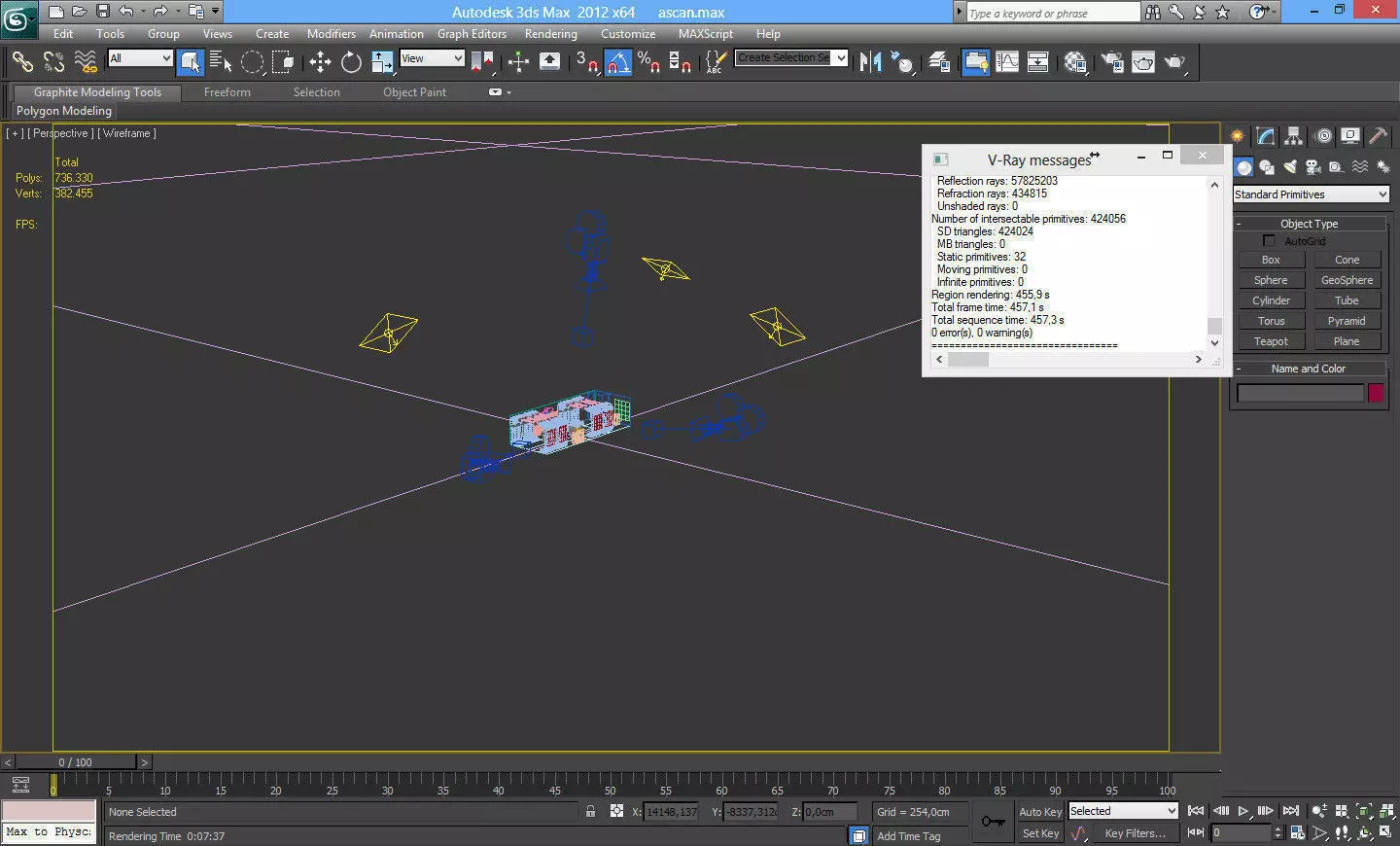Open the Curve Editor from toolbar
The width and height of the screenshot is (1400, 846).
(x=1007, y=62)
